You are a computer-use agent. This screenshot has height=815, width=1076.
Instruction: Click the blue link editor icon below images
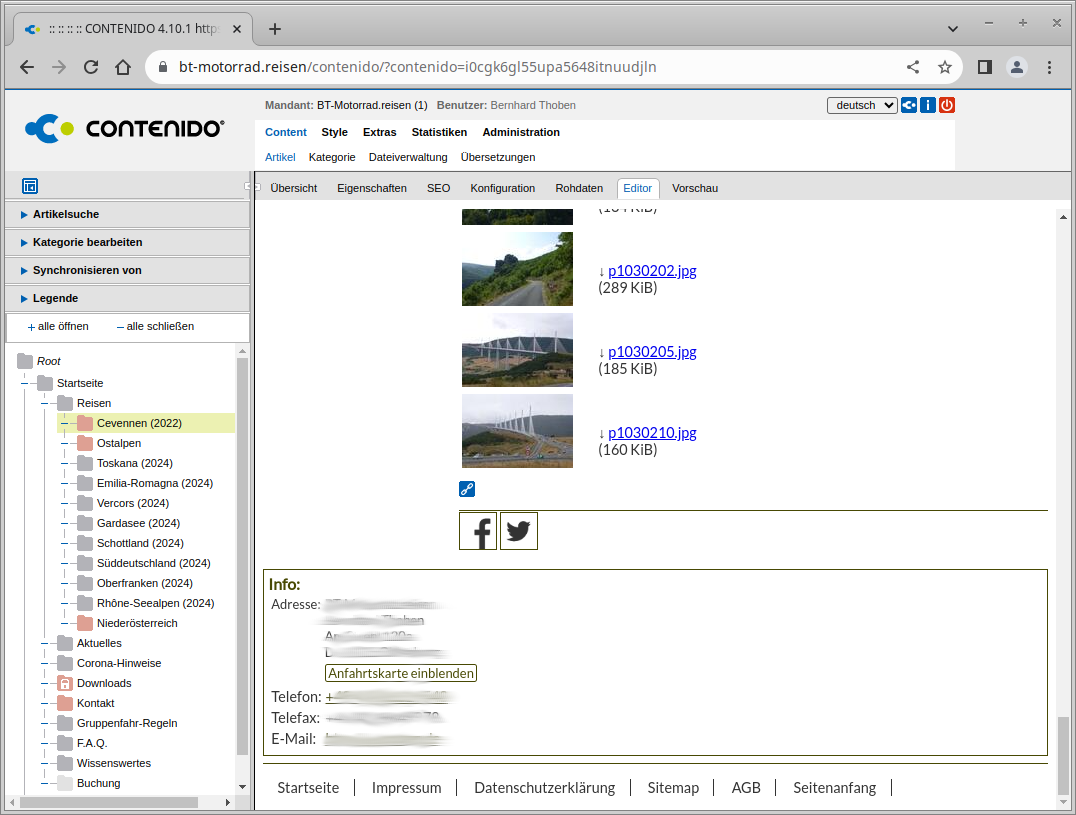click(467, 489)
